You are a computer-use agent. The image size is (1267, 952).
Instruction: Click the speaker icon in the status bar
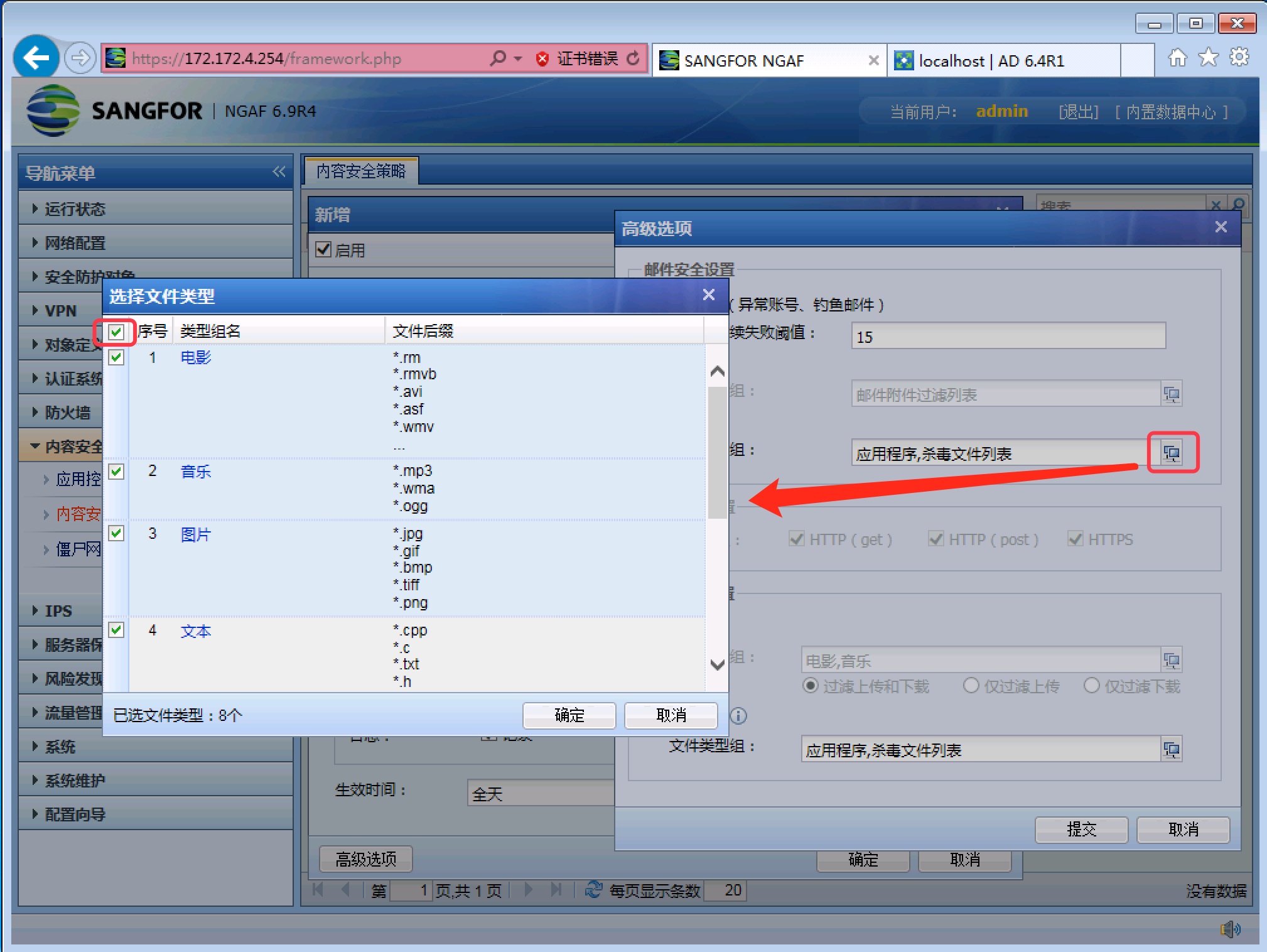[x=1229, y=928]
